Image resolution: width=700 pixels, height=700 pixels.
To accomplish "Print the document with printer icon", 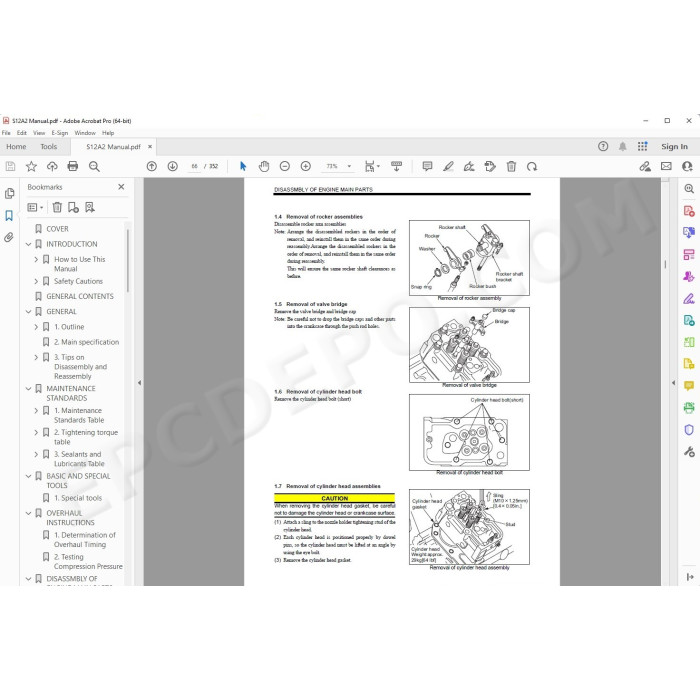I will pos(73,167).
